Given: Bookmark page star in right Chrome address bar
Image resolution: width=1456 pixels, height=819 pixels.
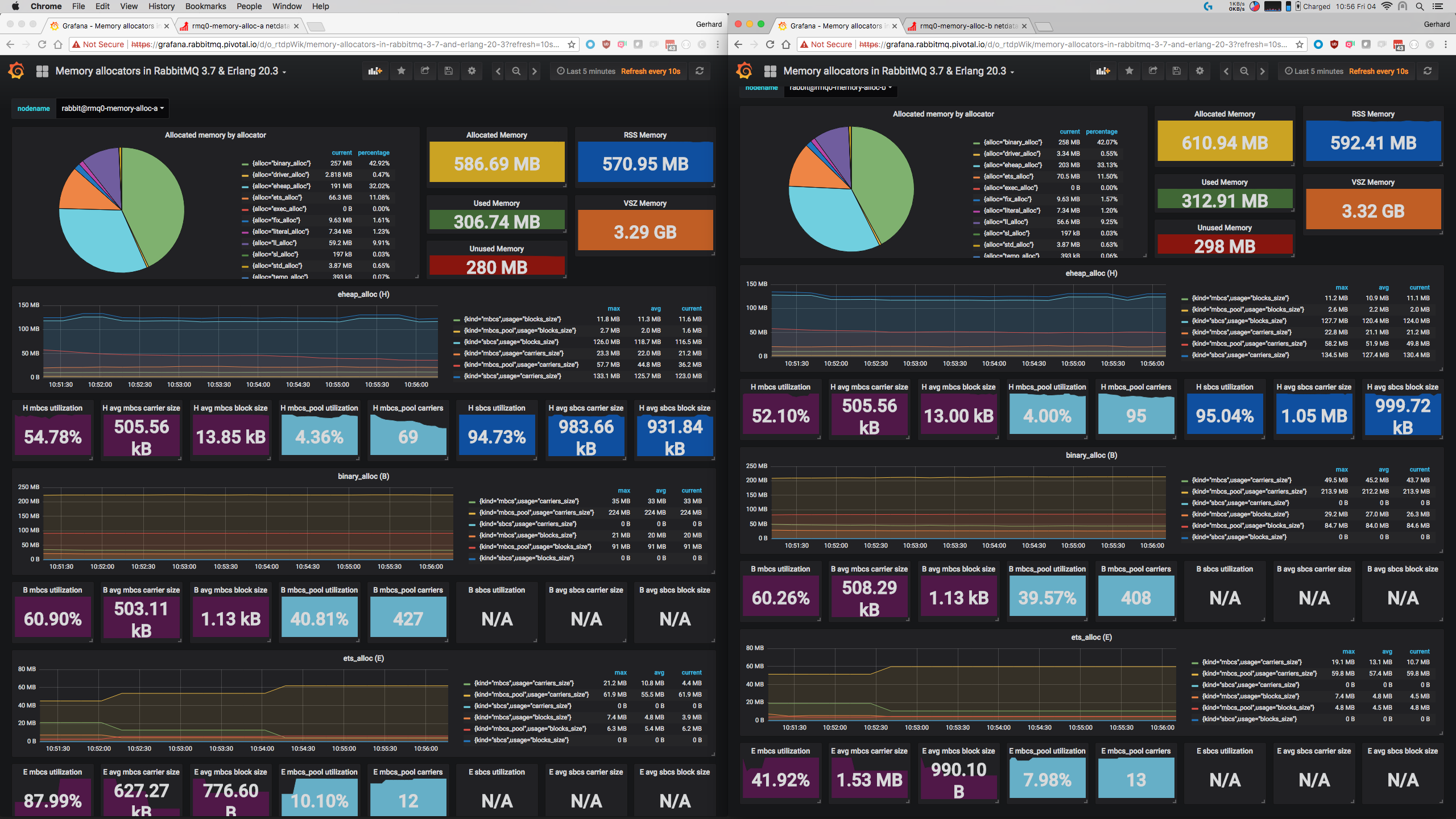Looking at the screenshot, I should coord(1300,44).
